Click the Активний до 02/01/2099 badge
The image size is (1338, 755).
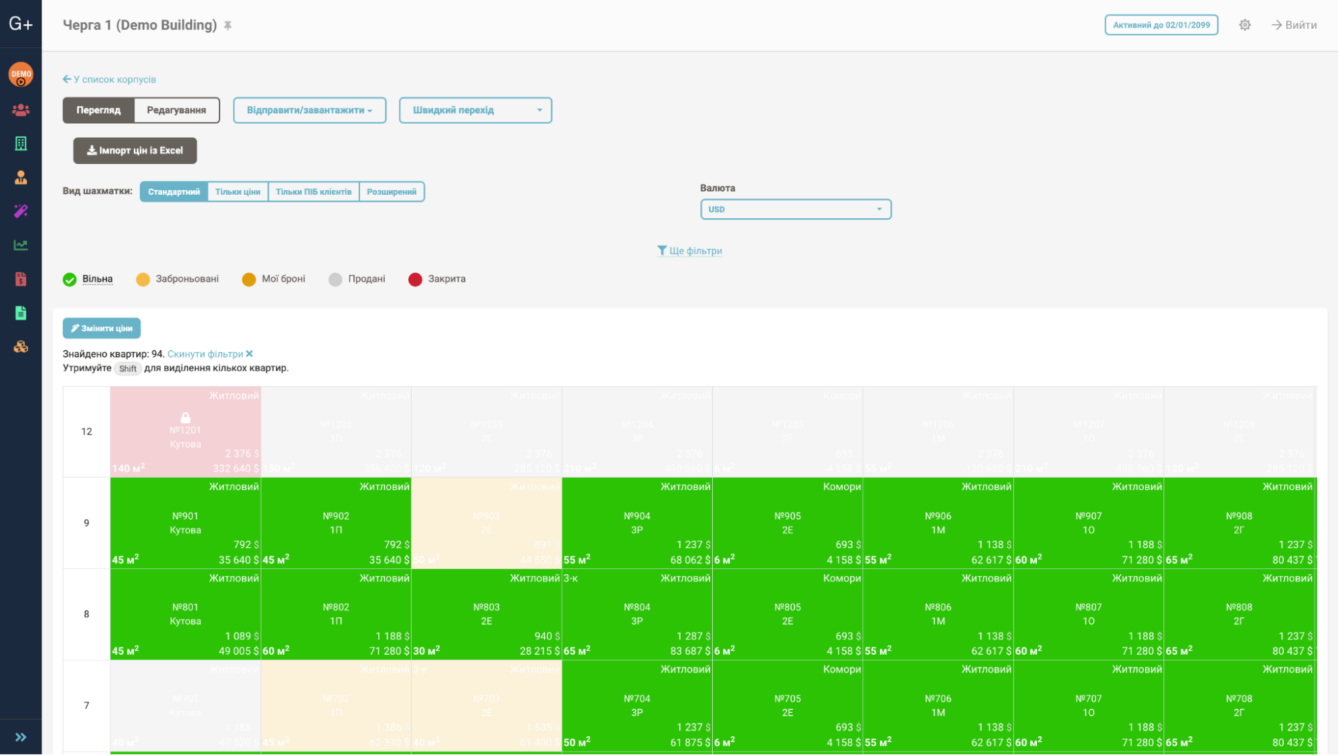click(1161, 25)
